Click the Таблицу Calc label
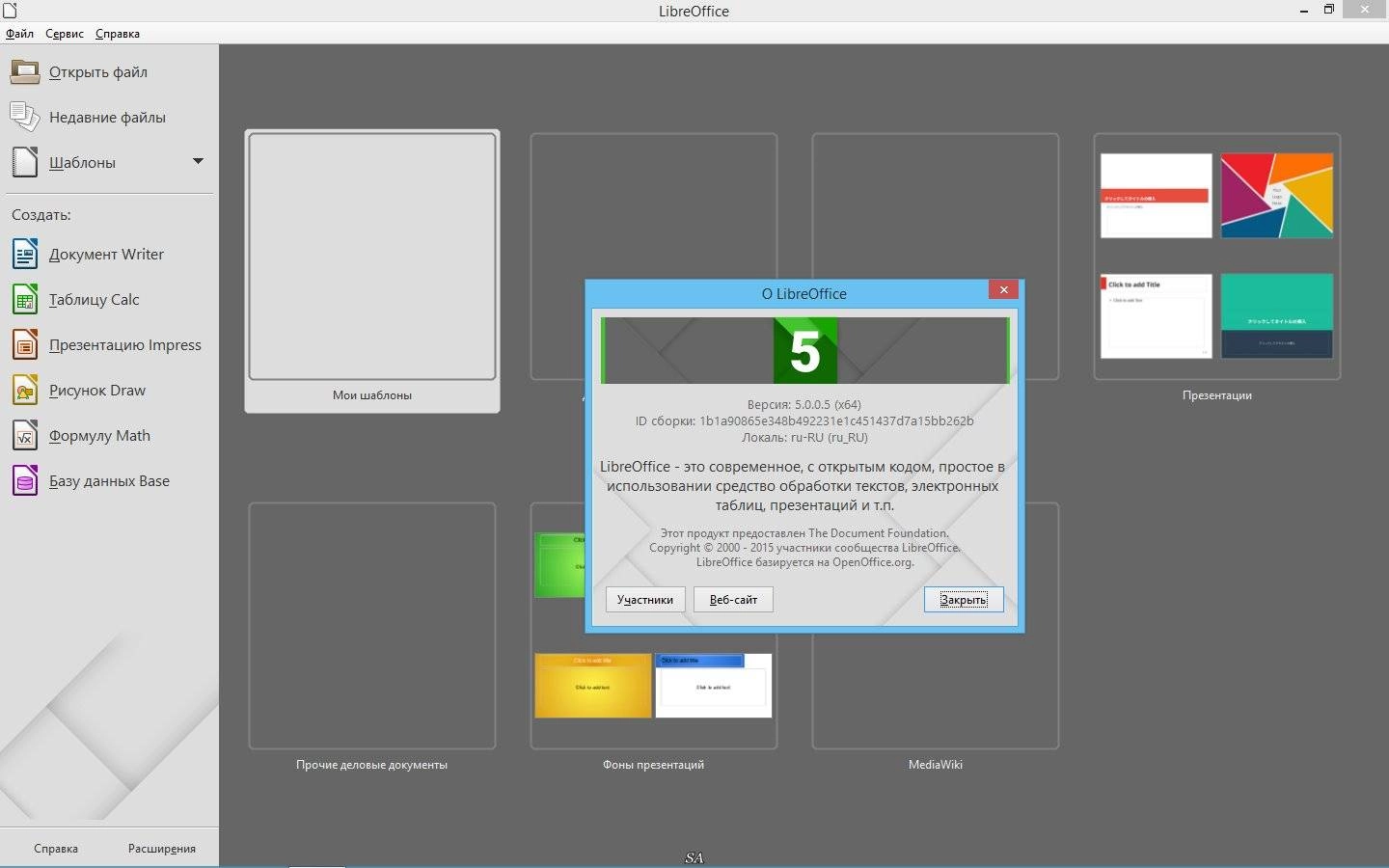 point(94,300)
